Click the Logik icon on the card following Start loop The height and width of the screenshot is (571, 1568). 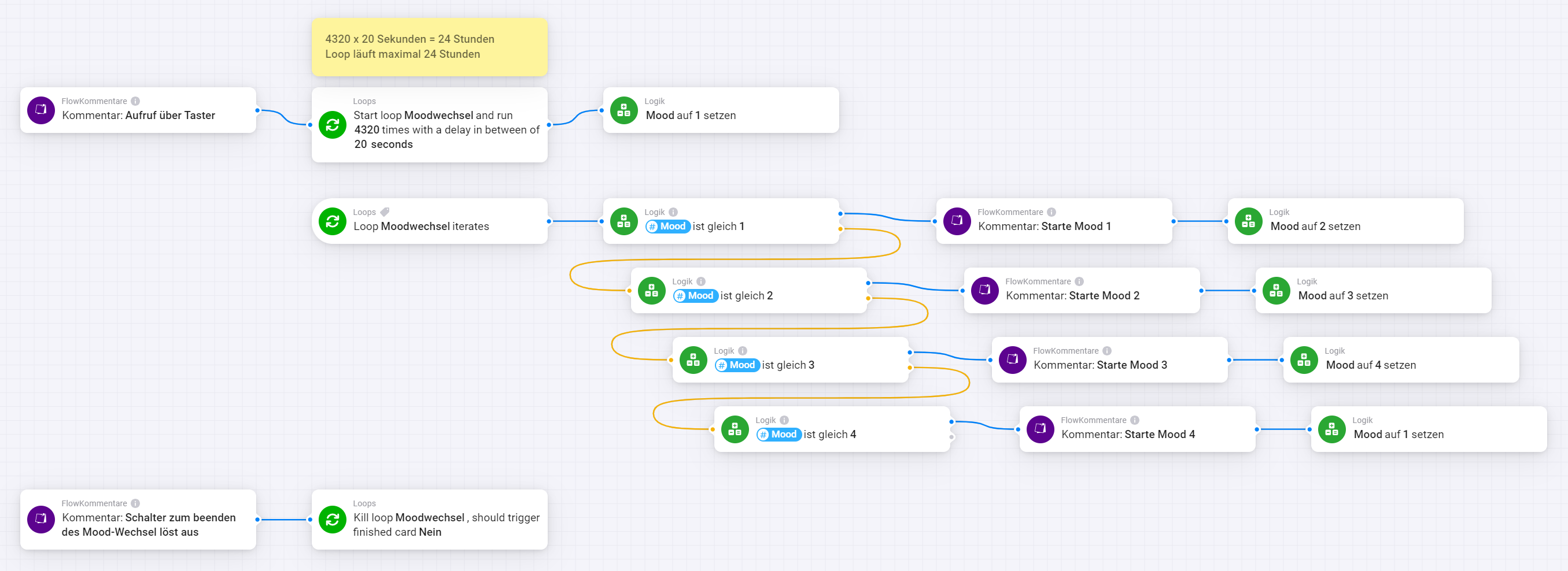pos(624,110)
